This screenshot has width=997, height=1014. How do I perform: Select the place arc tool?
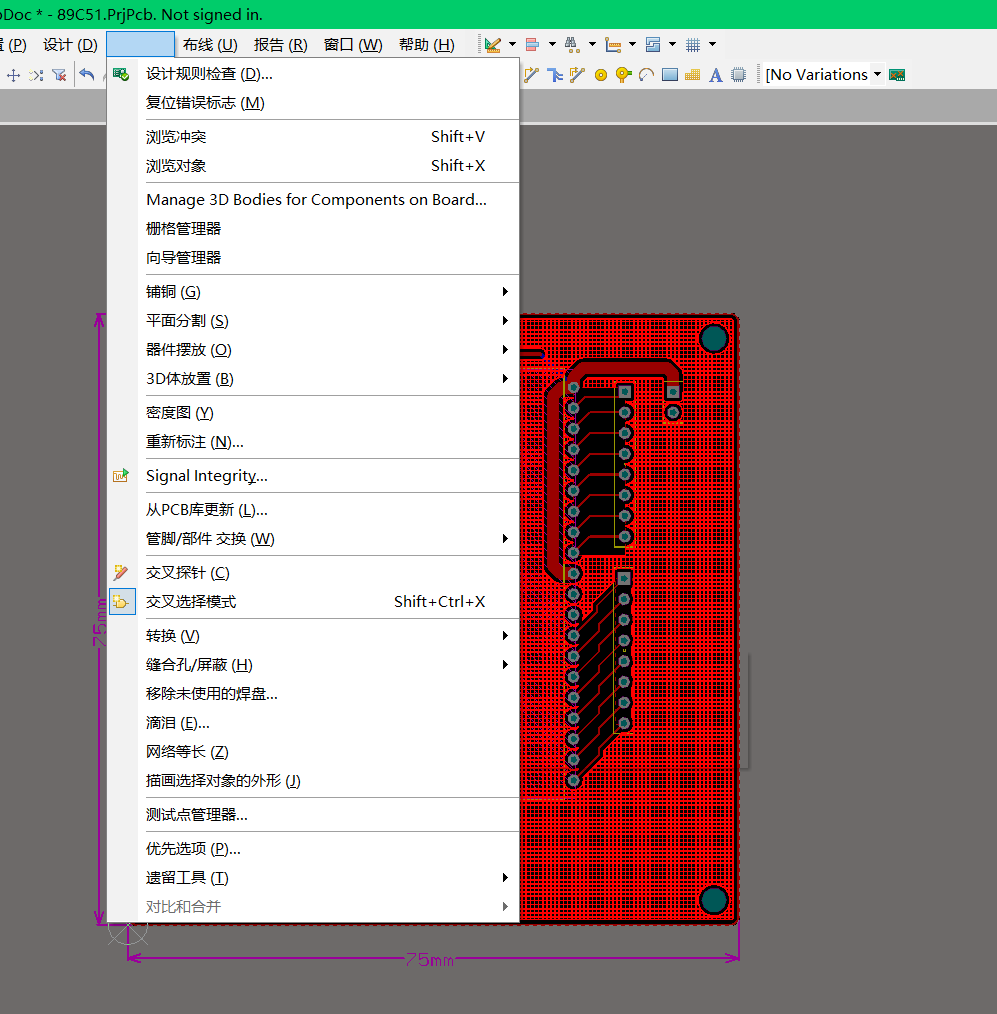click(647, 75)
